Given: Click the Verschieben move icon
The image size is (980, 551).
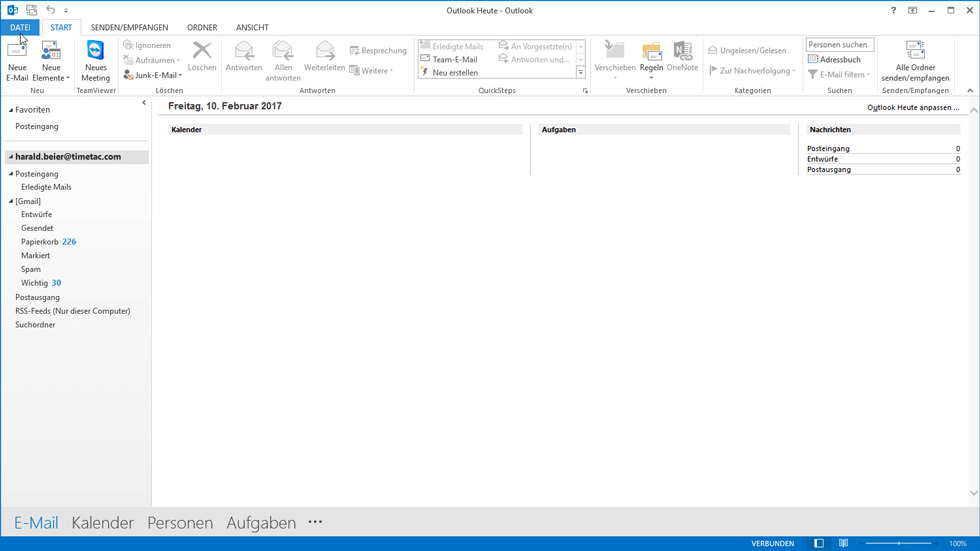Looking at the screenshot, I should (x=614, y=51).
